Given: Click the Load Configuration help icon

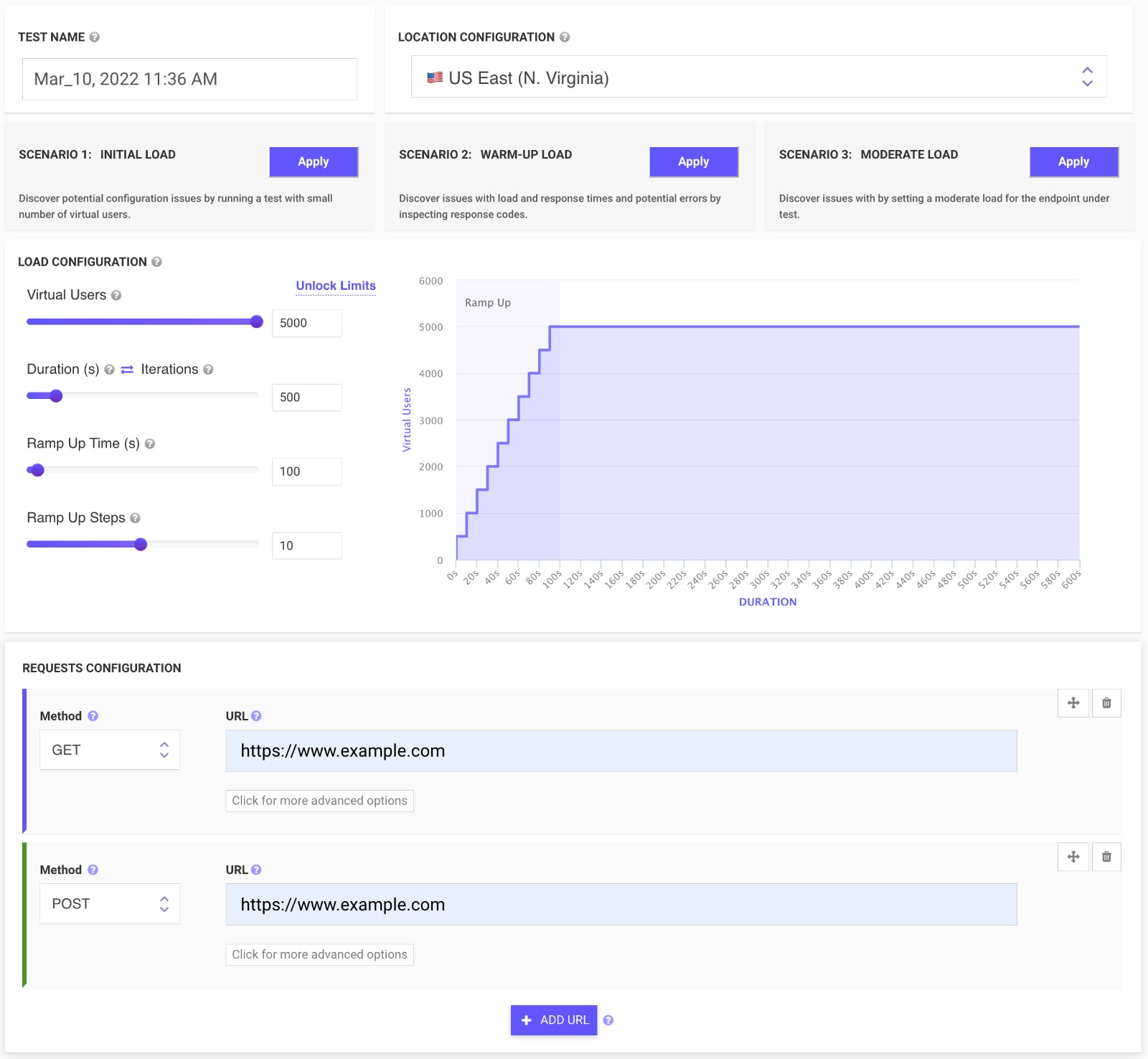Looking at the screenshot, I should tap(158, 261).
